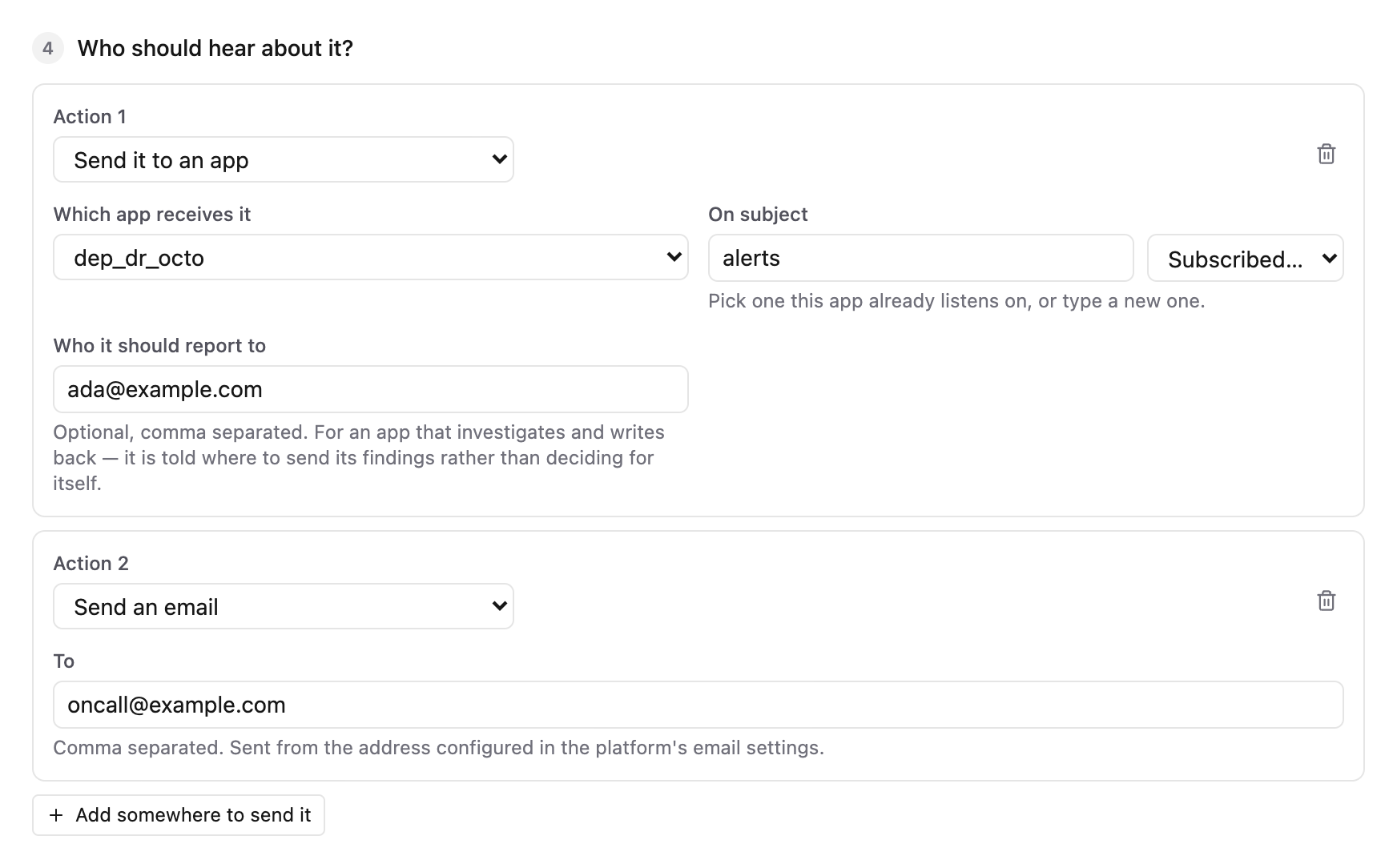1397x868 pixels.
Task: Click the 'Action 2' label
Action: click(x=91, y=564)
